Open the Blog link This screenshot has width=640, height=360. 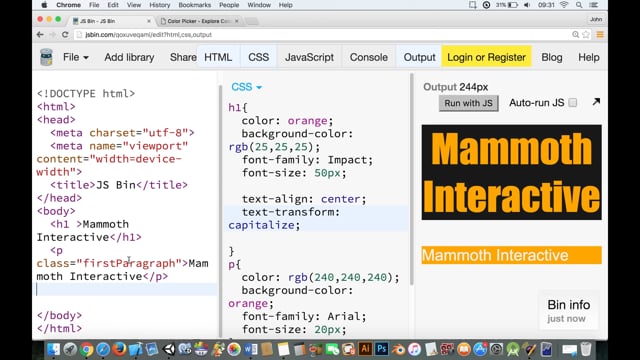tap(551, 57)
